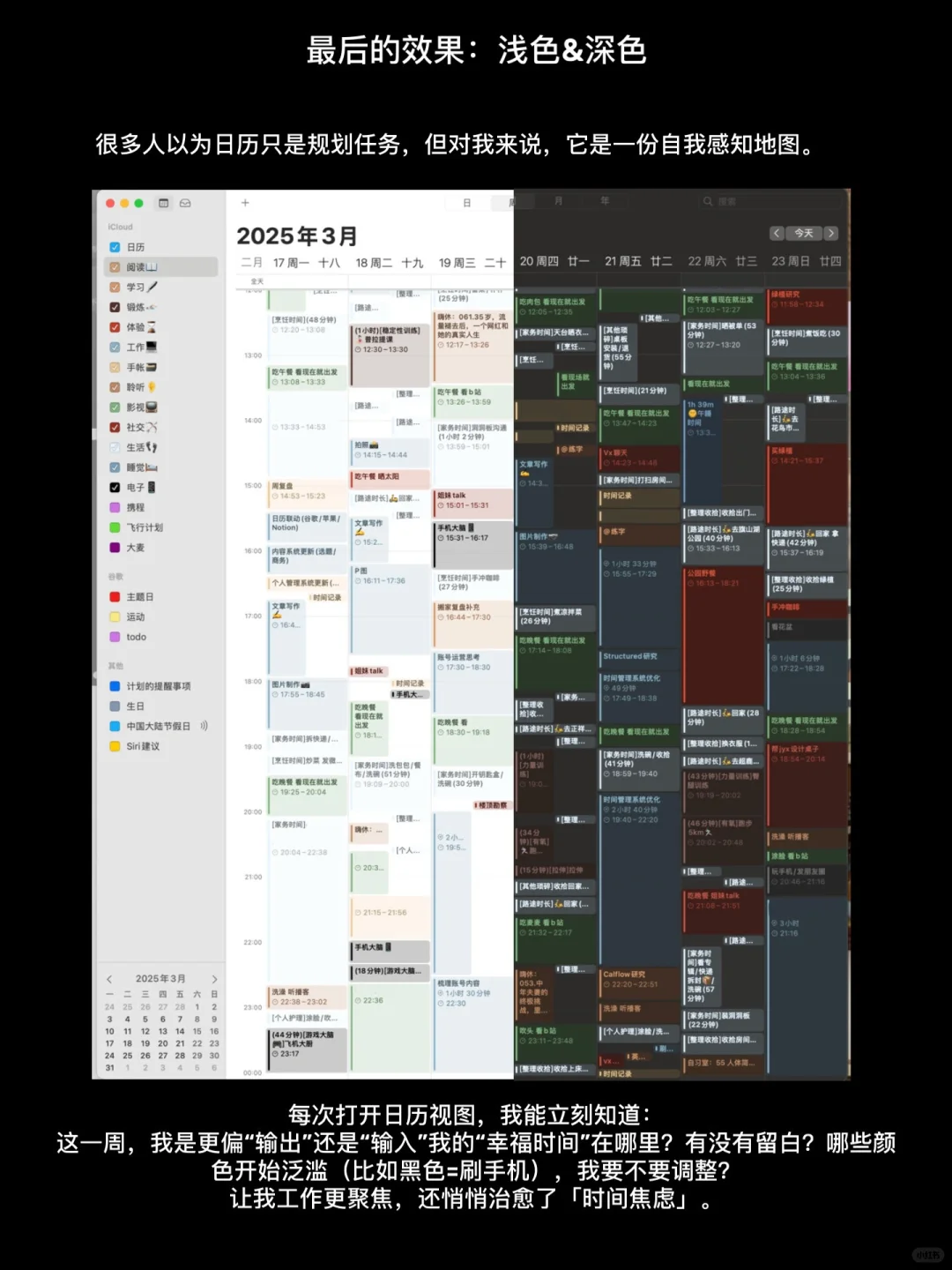952x1270 pixels.
Task: Select the 姐妹talk event on Wednesday
Action: [x=472, y=501]
